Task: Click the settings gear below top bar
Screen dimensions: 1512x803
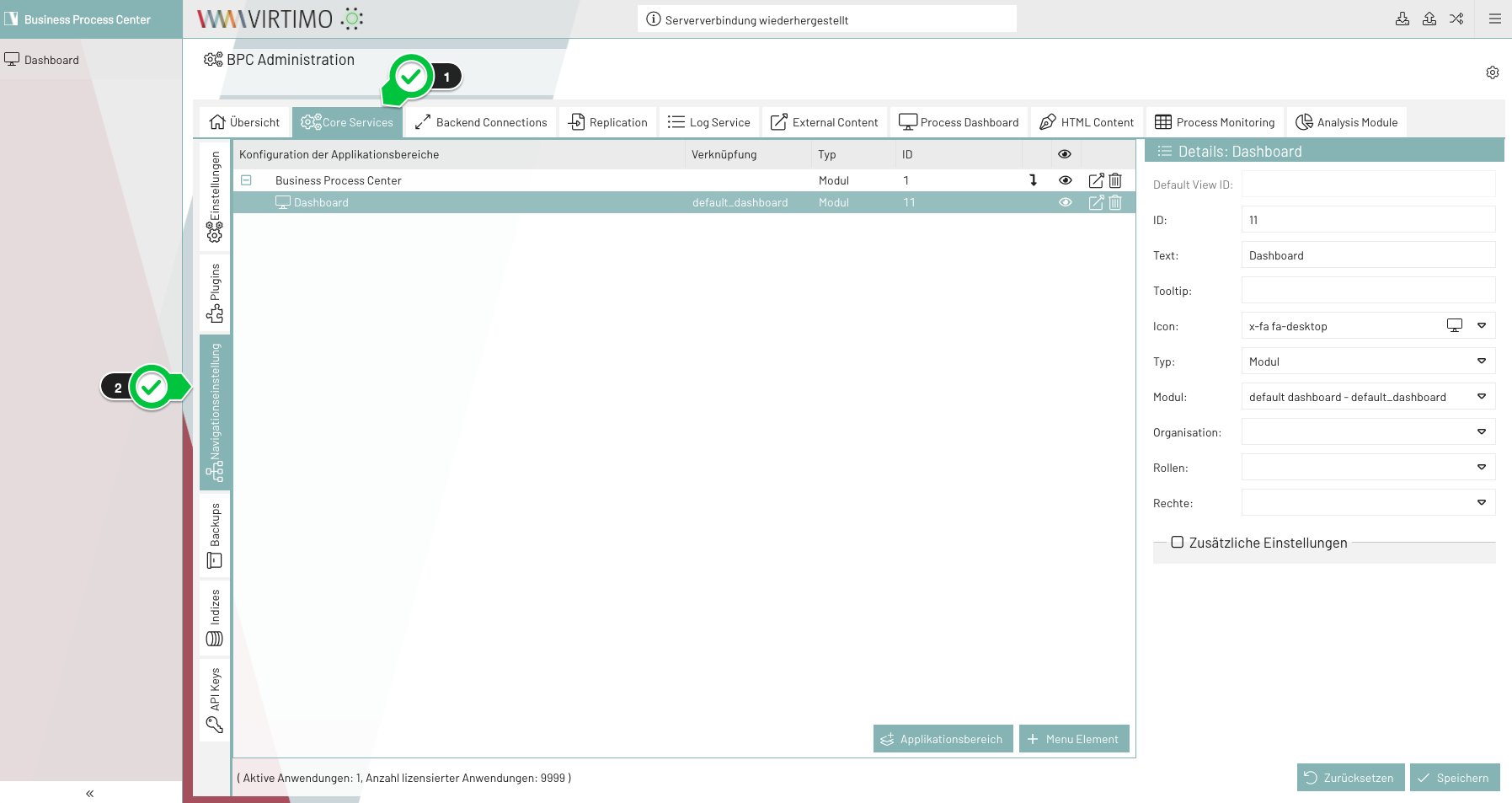Action: point(1492,73)
